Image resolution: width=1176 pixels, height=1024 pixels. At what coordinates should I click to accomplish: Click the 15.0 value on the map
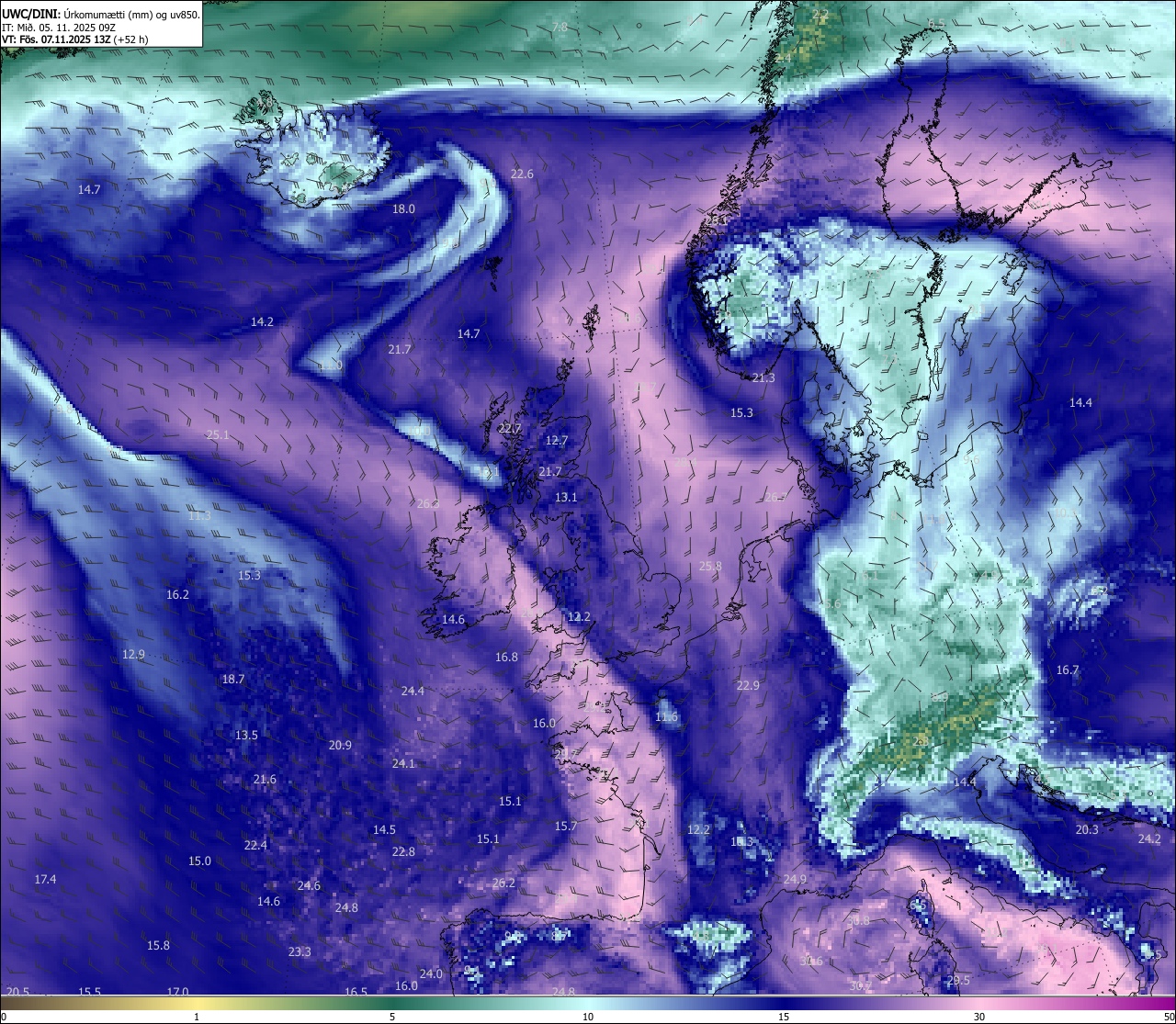point(199,861)
